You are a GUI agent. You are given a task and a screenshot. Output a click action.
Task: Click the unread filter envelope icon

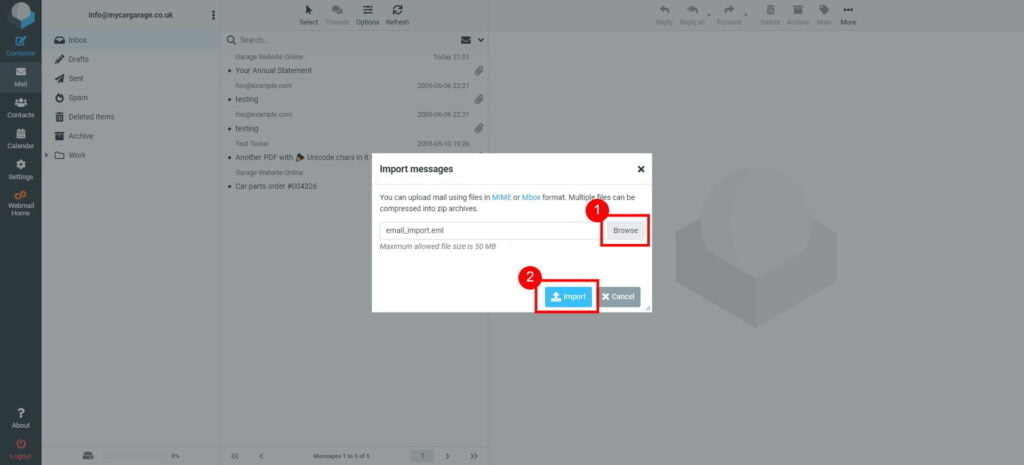tap(466, 40)
